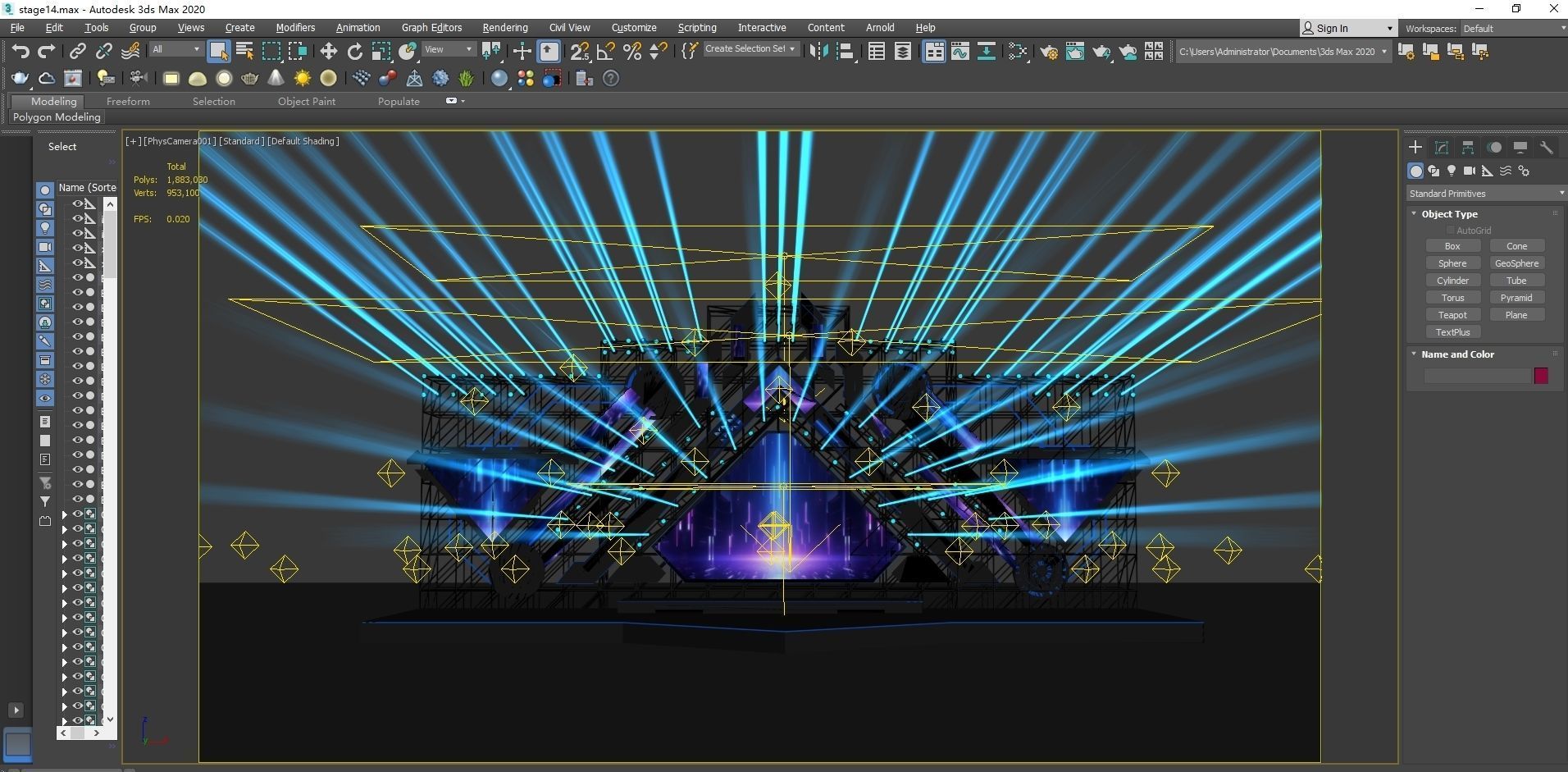Open Rendered Frame Window icon

1074,52
